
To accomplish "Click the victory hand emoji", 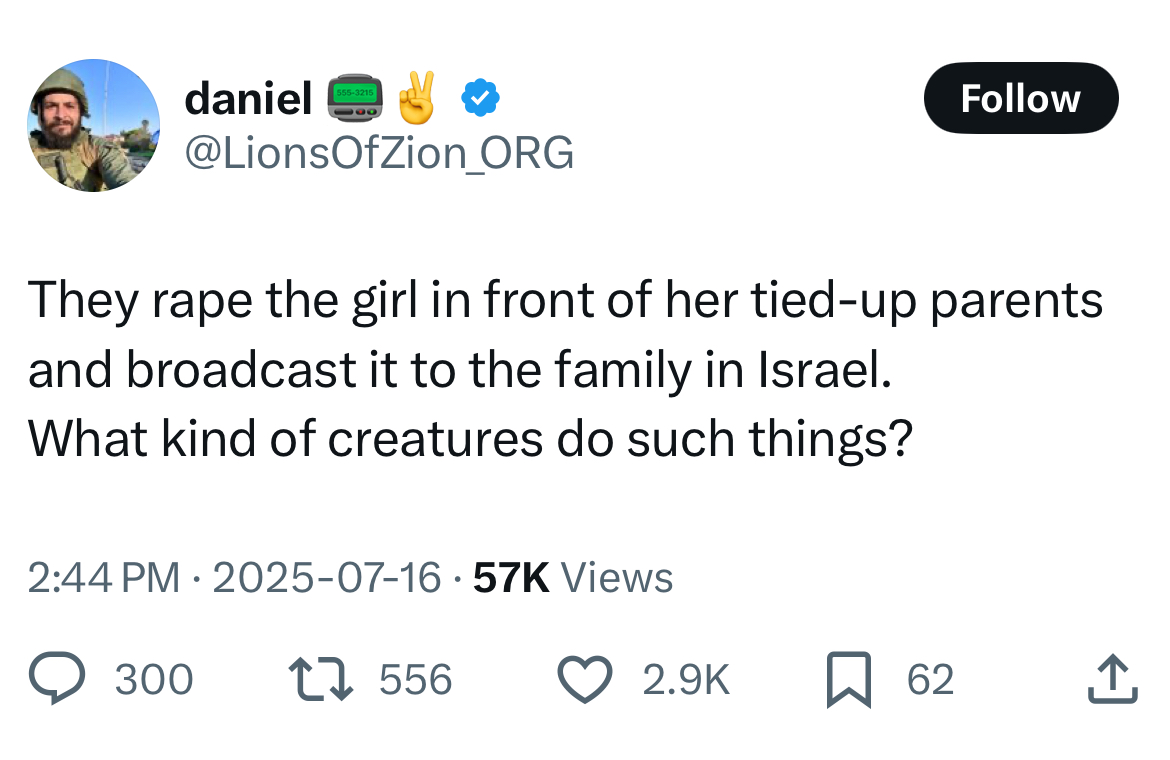I will coord(417,98).
